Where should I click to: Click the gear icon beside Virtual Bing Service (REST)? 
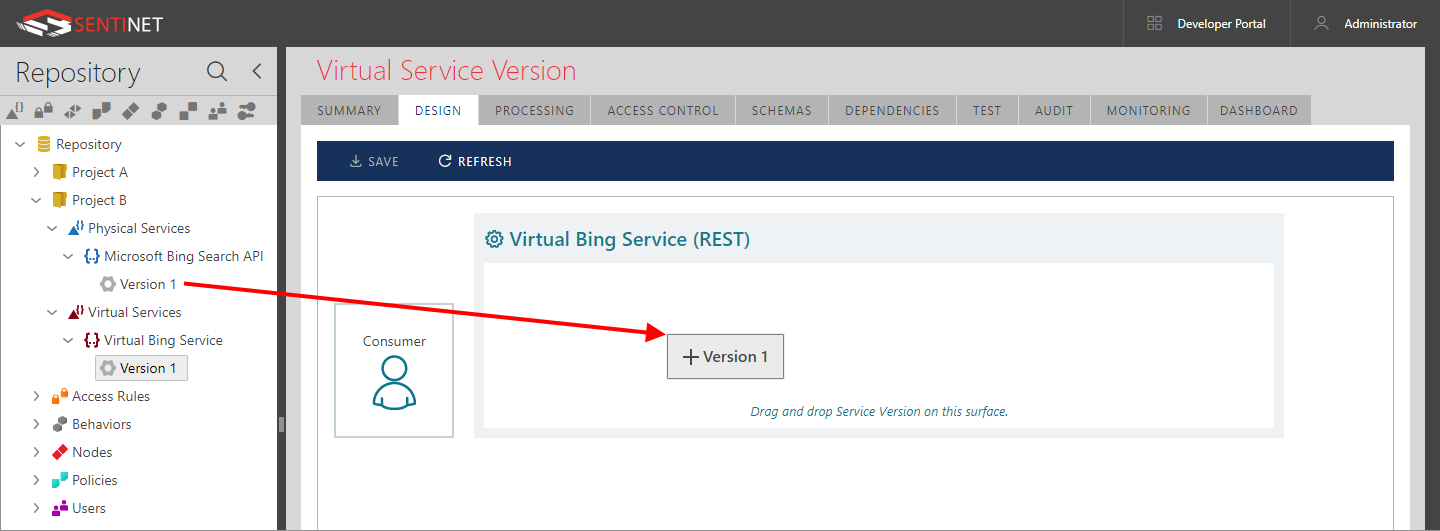click(494, 239)
